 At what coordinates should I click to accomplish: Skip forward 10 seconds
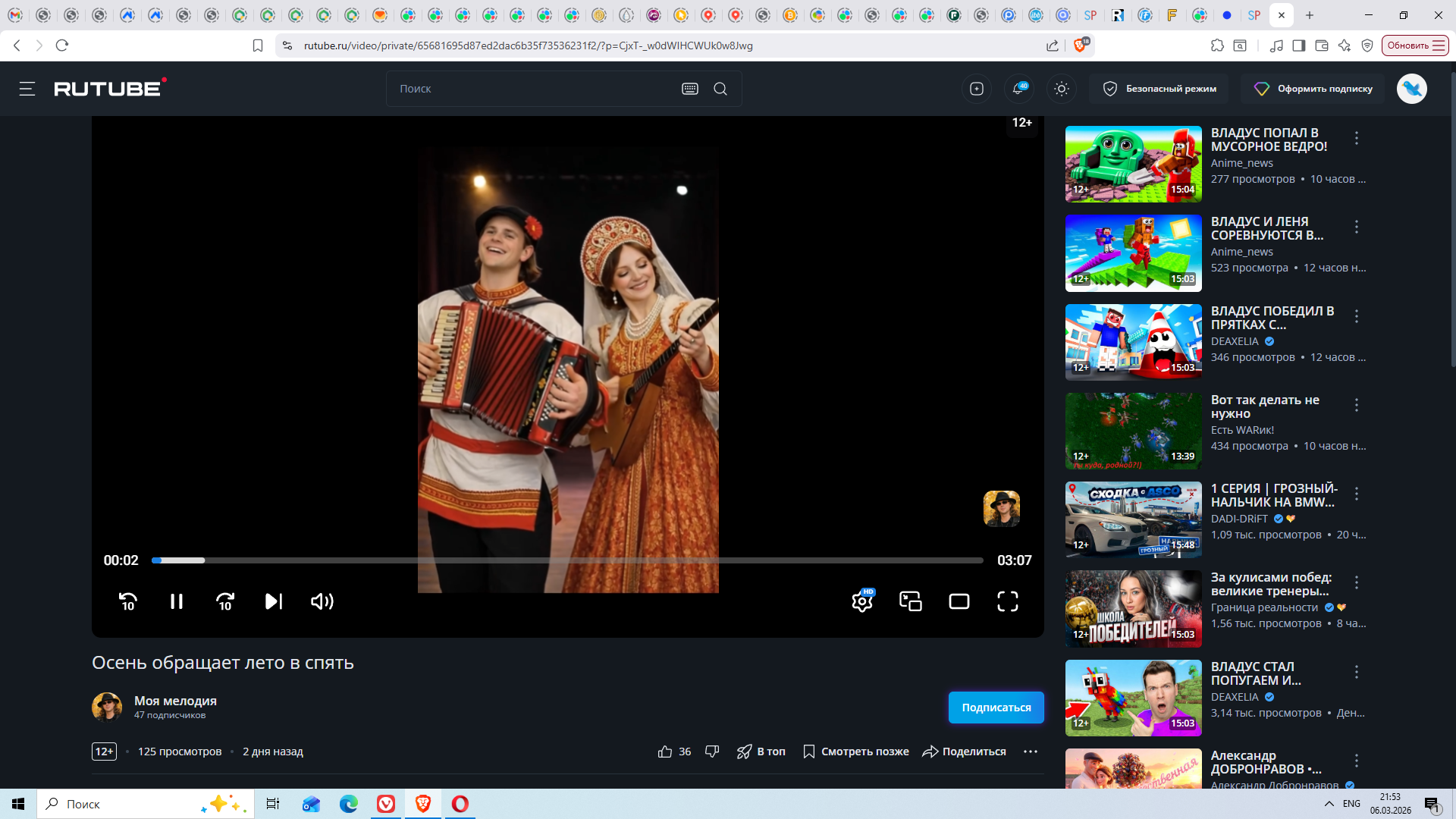225,601
